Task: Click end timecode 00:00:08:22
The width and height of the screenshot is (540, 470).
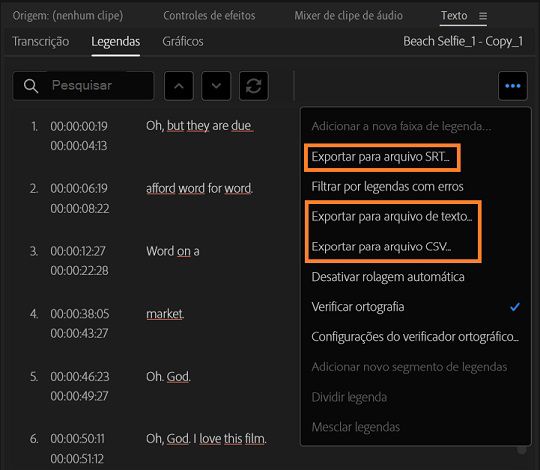Action: click(80, 209)
